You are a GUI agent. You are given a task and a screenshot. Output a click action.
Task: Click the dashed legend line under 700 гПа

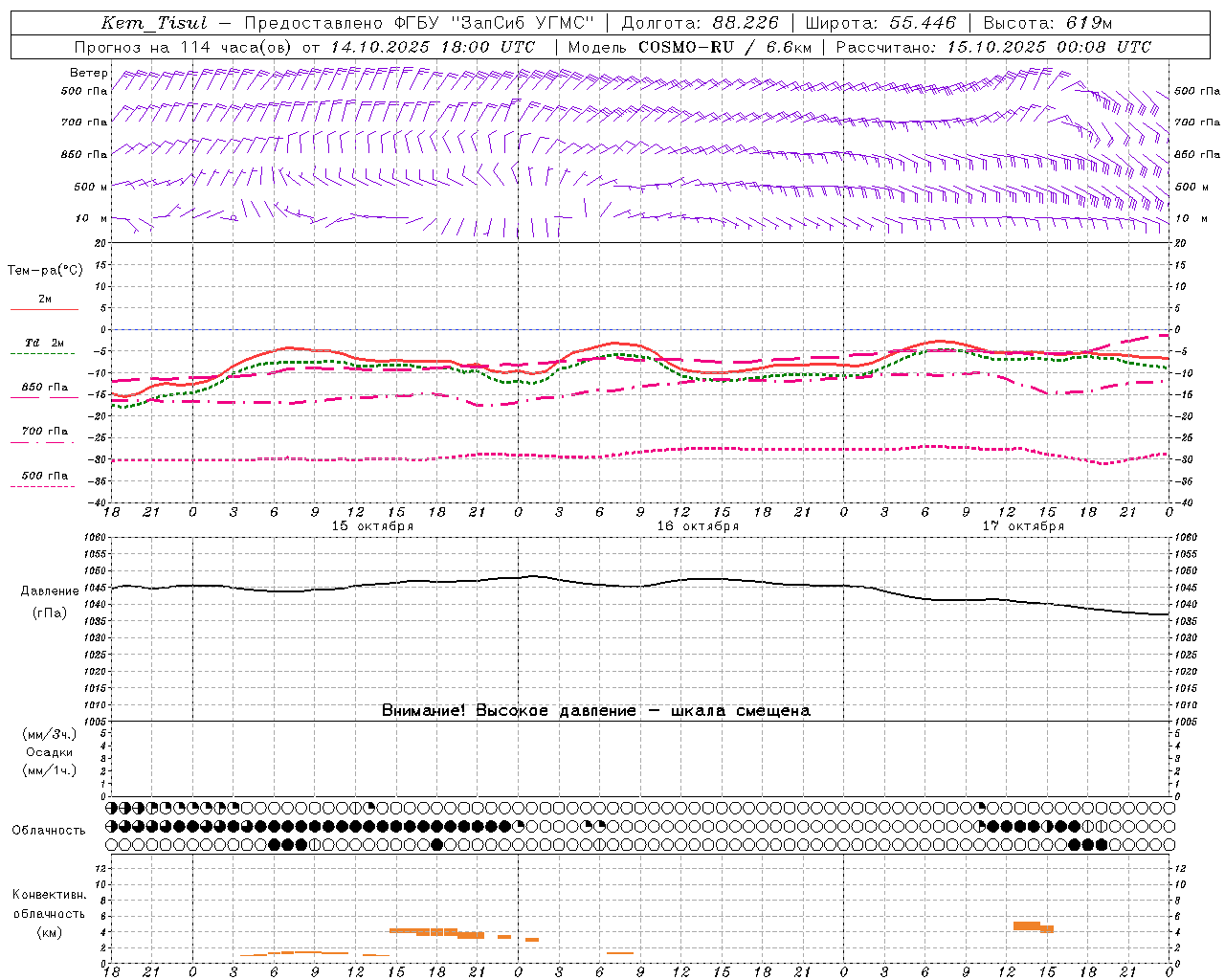[x=42, y=442]
